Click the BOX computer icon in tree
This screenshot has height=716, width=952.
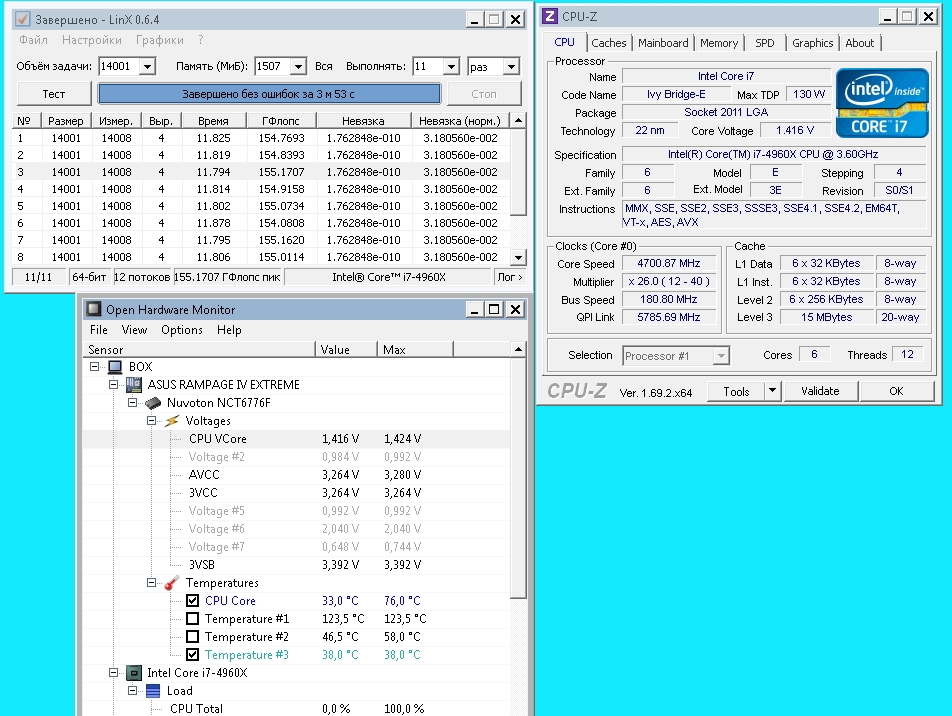[x=115, y=367]
